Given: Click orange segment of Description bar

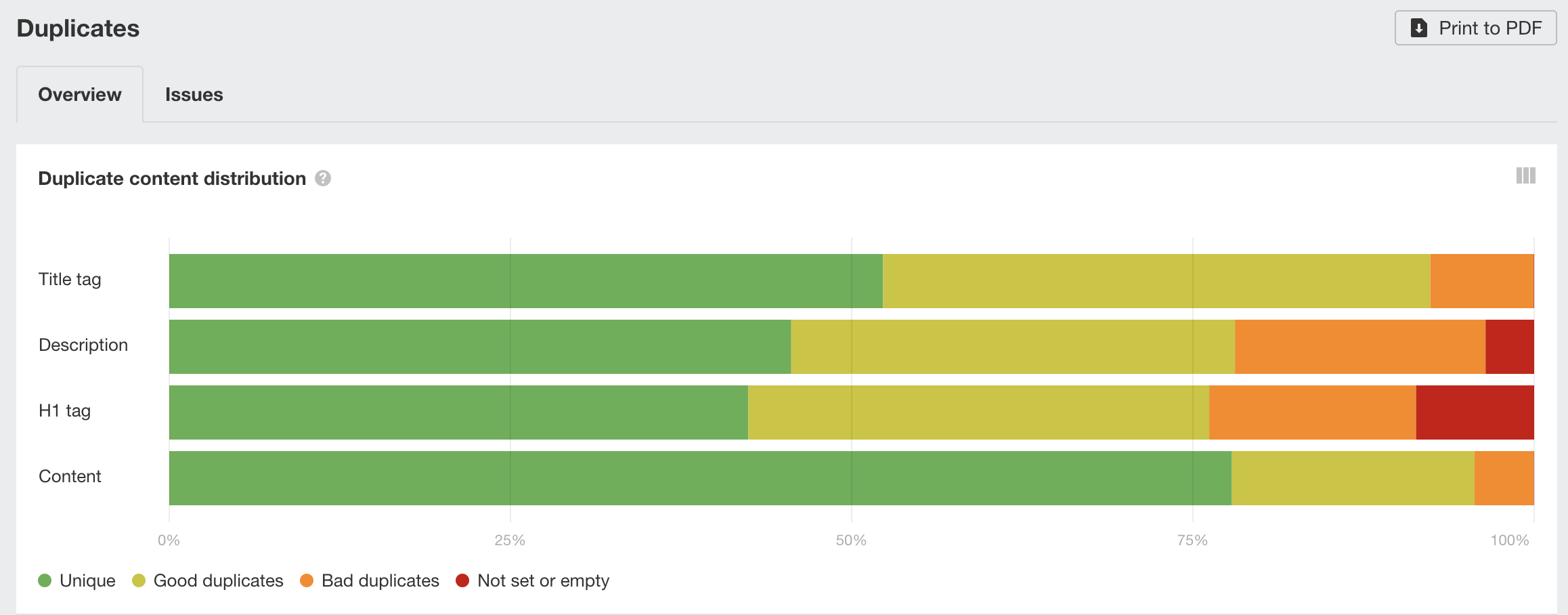Looking at the screenshot, I should point(1359,347).
